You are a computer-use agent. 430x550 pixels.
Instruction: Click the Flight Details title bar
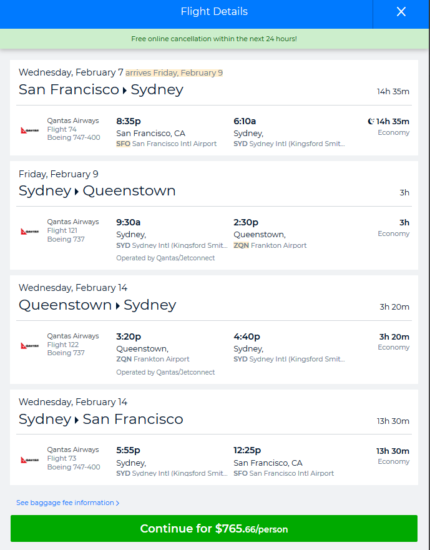(214, 12)
